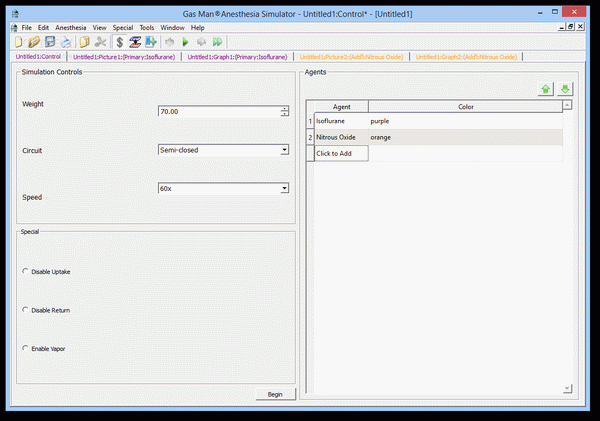
Task: Select Disable Return radio option
Action: [x=25, y=310]
